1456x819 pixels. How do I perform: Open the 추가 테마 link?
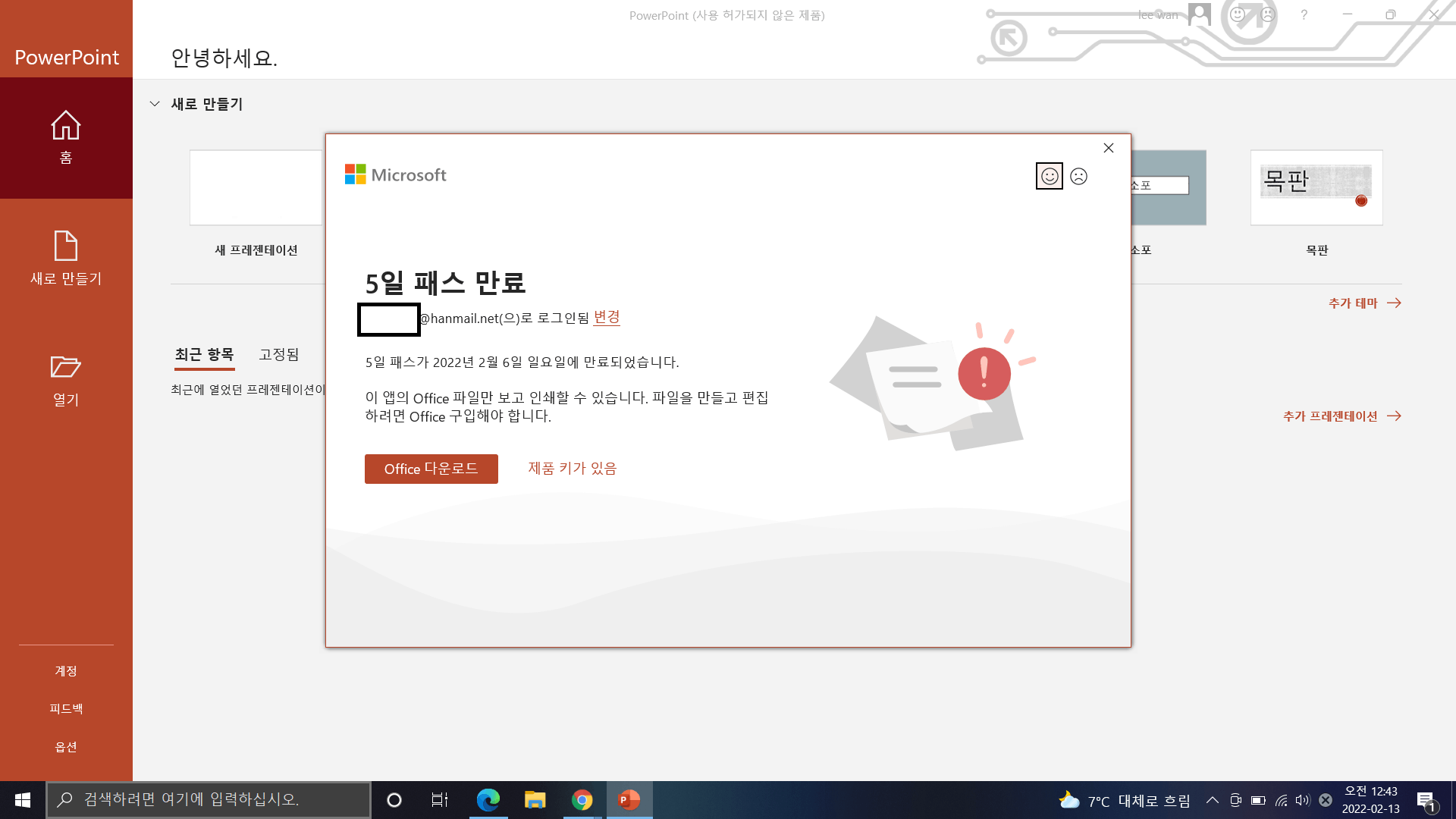(x=1364, y=303)
